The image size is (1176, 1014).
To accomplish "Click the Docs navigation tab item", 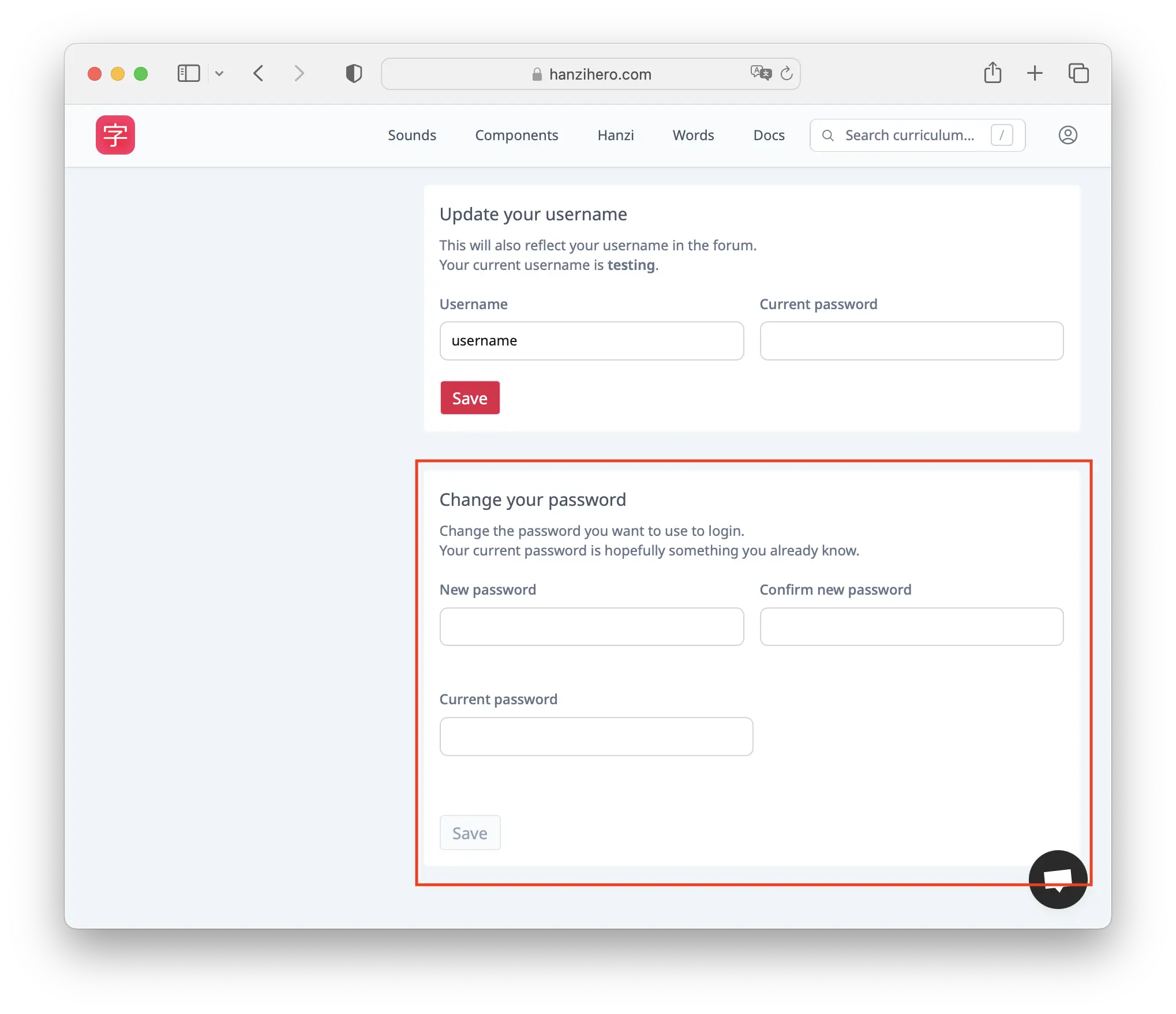I will click(768, 135).
